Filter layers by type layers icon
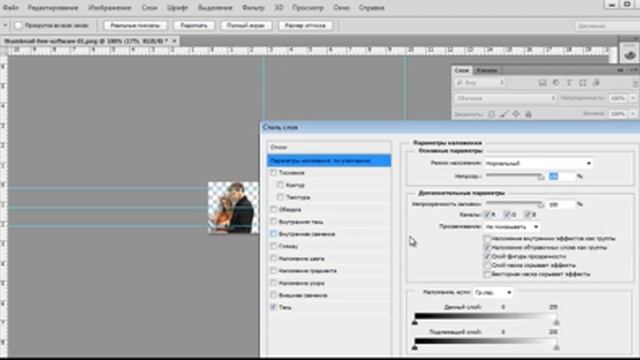 pos(569,83)
